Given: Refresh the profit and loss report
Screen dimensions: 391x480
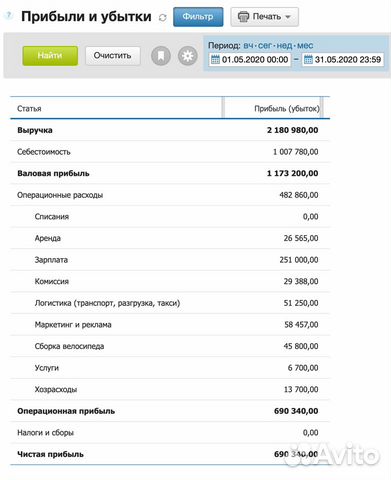Looking at the screenshot, I should pyautogui.click(x=163, y=18).
